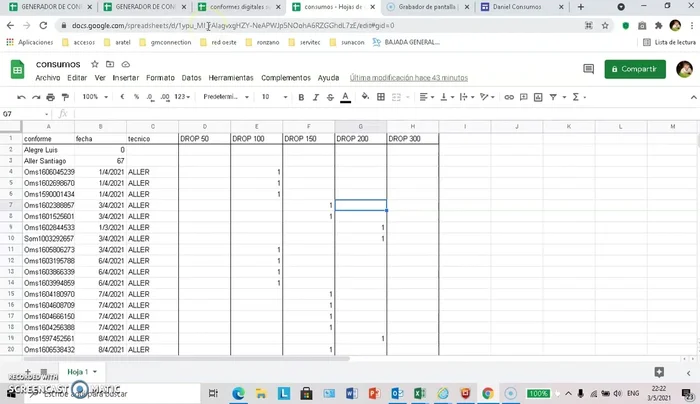Open the last modification history link
Image resolution: width=700 pixels, height=404 pixels.
tap(408, 77)
